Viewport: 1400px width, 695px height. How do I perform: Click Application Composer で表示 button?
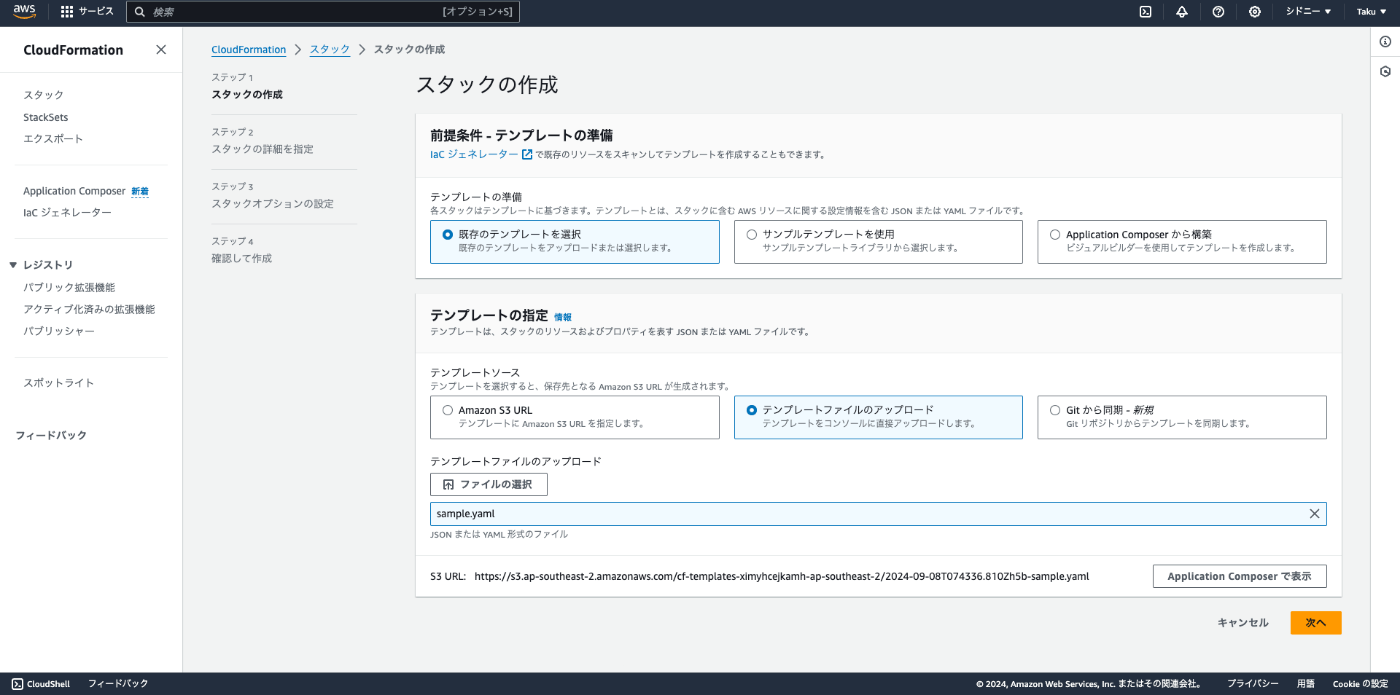[x=1239, y=576]
